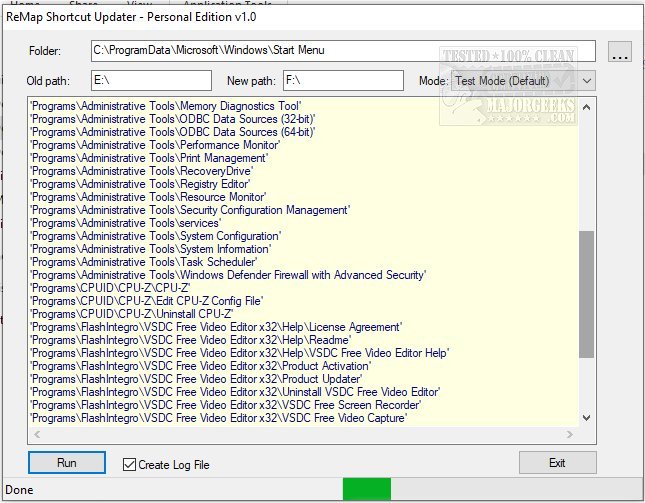Select the 'Resource Monitor' log line

pyautogui.click(x=148, y=197)
